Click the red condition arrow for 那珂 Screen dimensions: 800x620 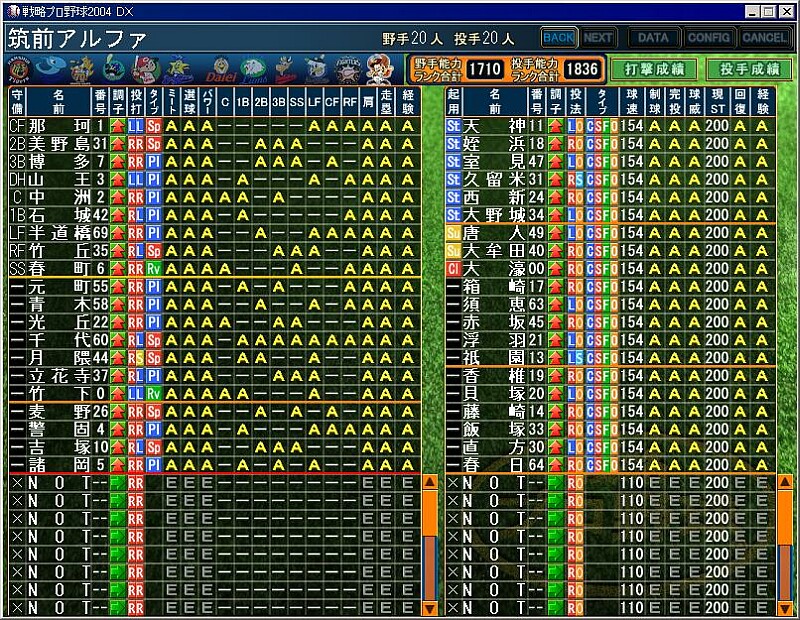tap(118, 126)
